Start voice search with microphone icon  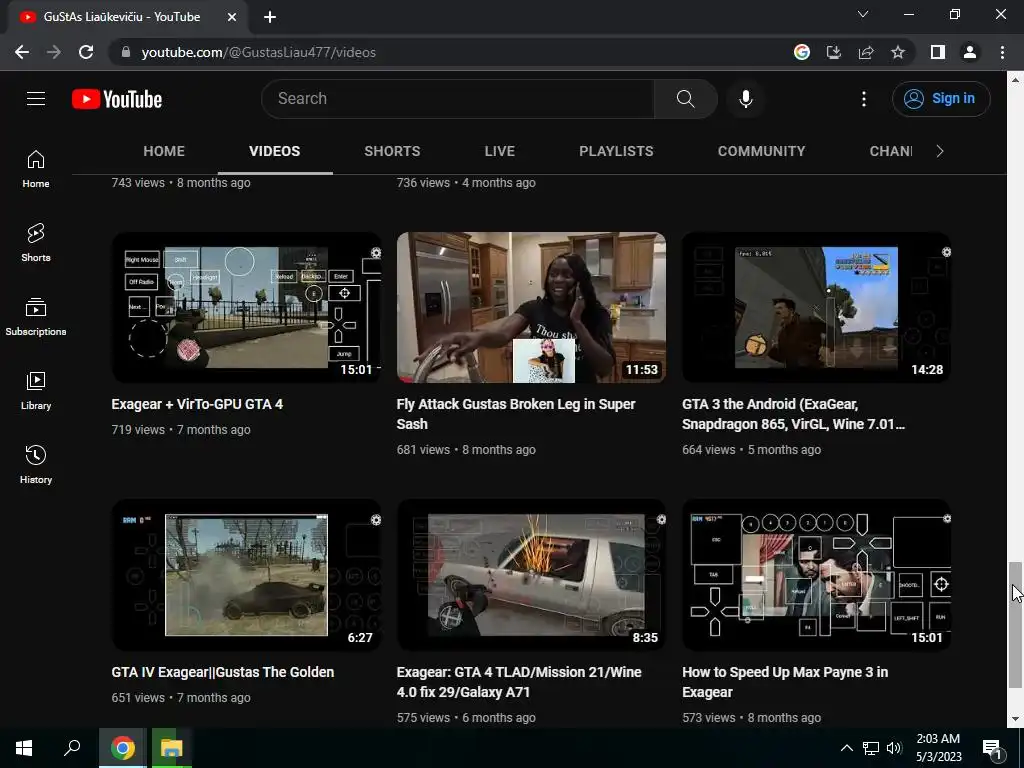[x=746, y=99]
